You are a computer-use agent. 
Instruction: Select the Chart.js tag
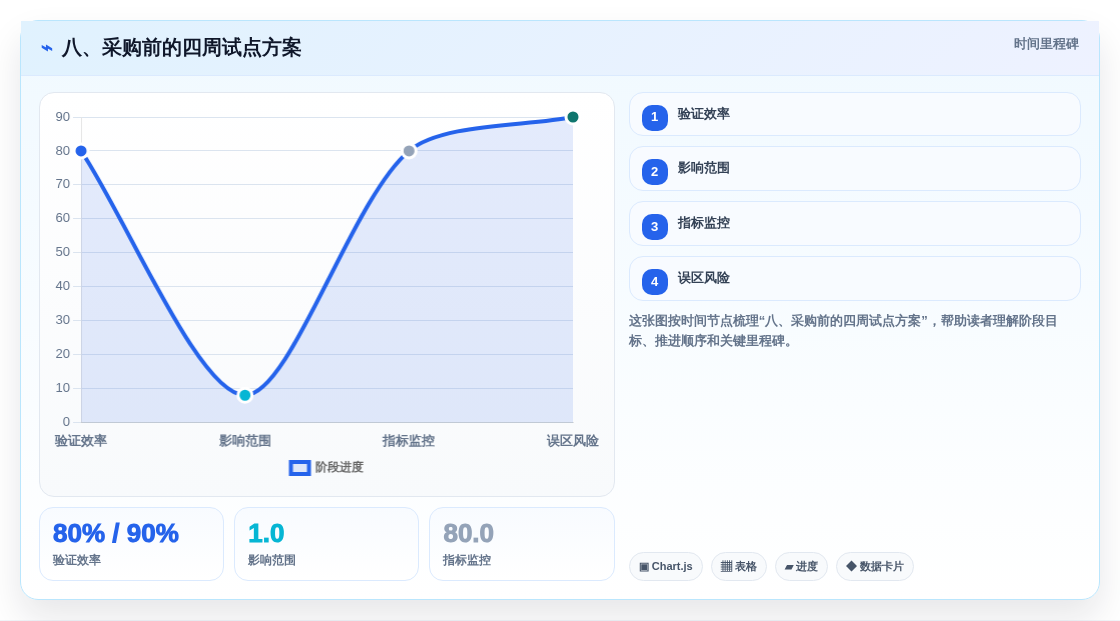click(x=666, y=567)
